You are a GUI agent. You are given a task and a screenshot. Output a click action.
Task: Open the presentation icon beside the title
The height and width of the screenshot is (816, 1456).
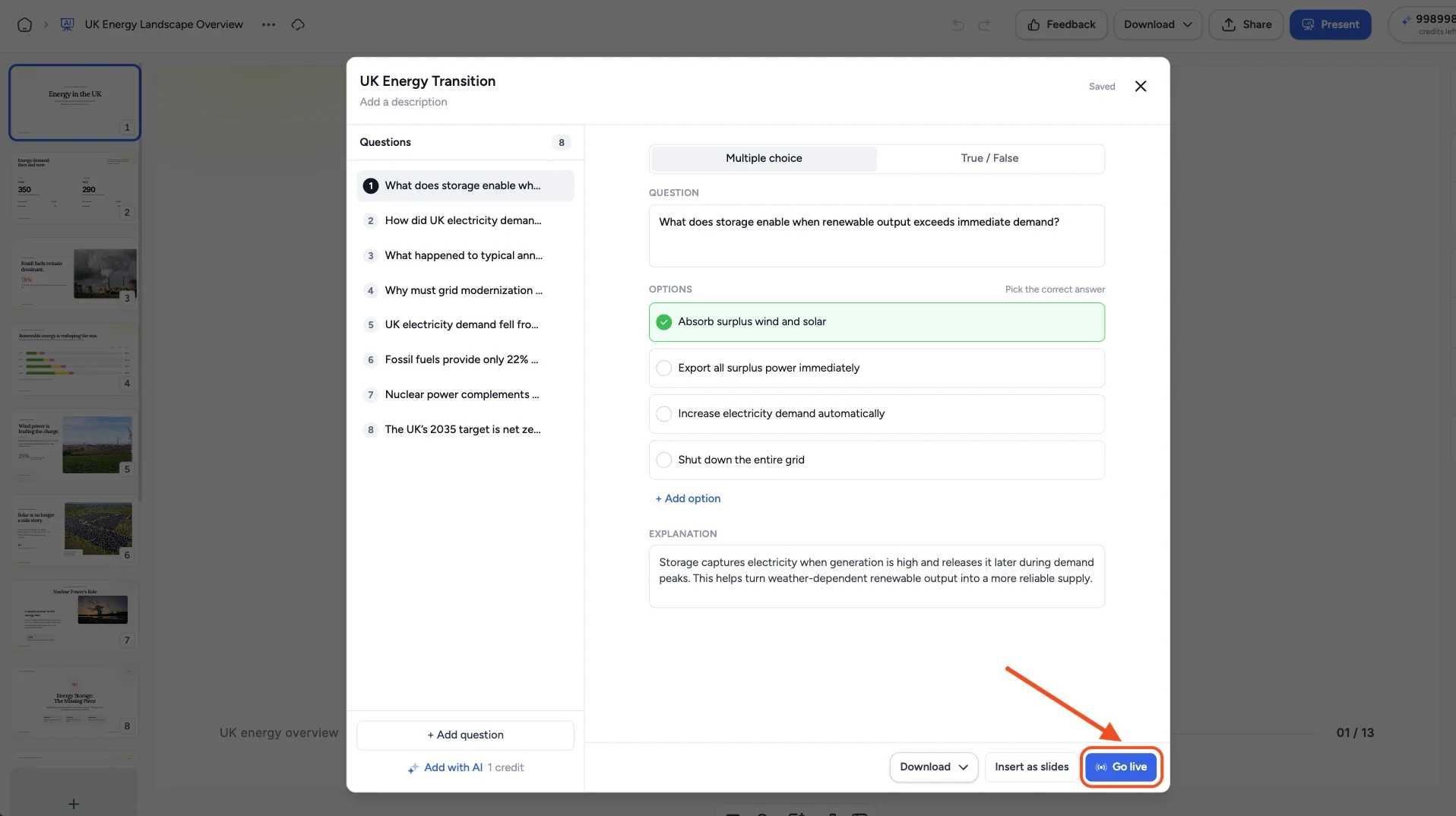coord(67,24)
